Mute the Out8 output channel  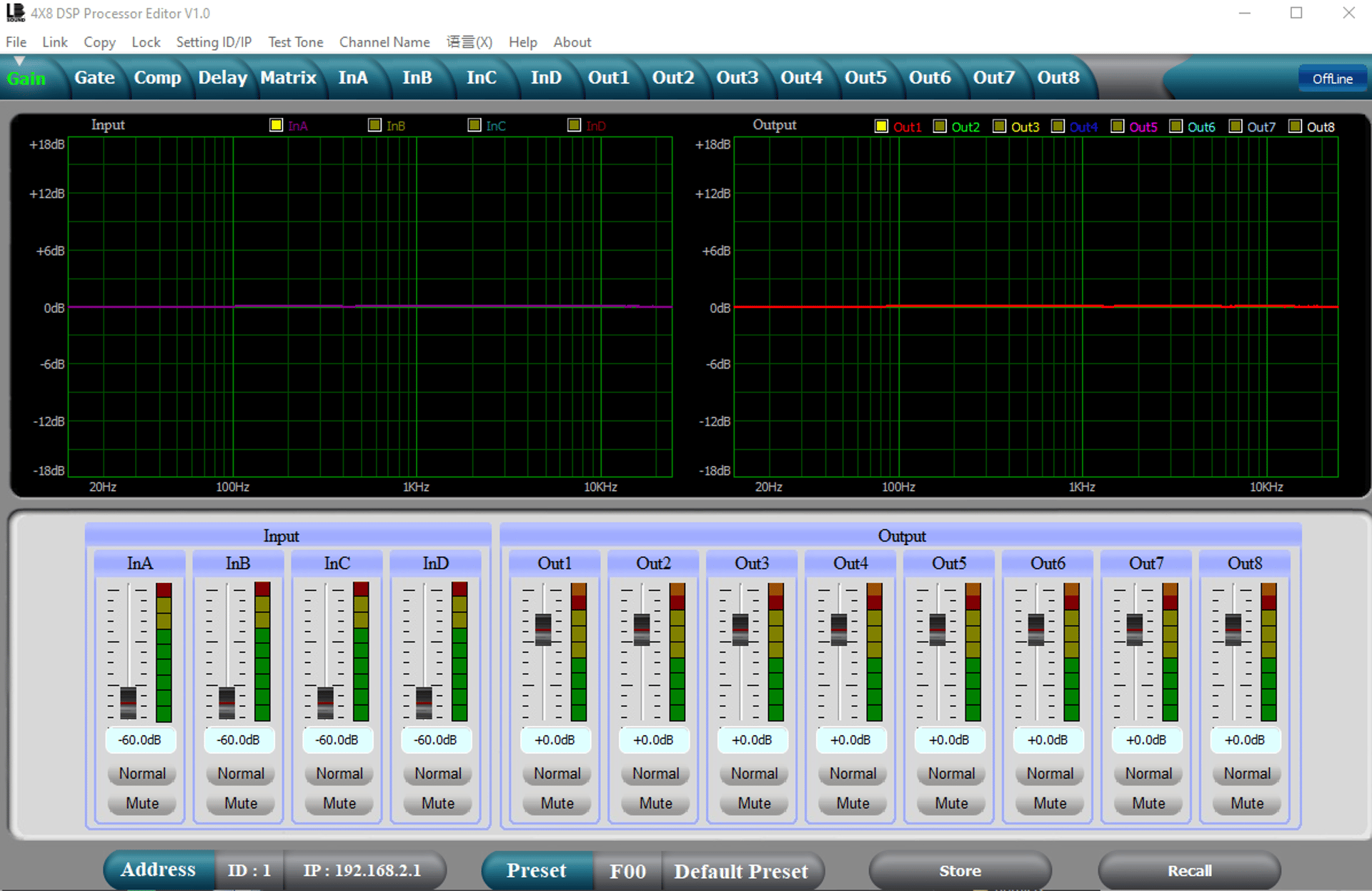pos(1247,803)
